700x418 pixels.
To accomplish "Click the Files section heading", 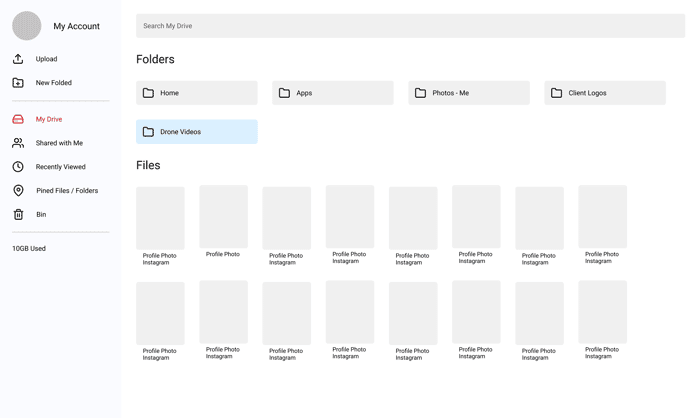I will [x=148, y=165].
